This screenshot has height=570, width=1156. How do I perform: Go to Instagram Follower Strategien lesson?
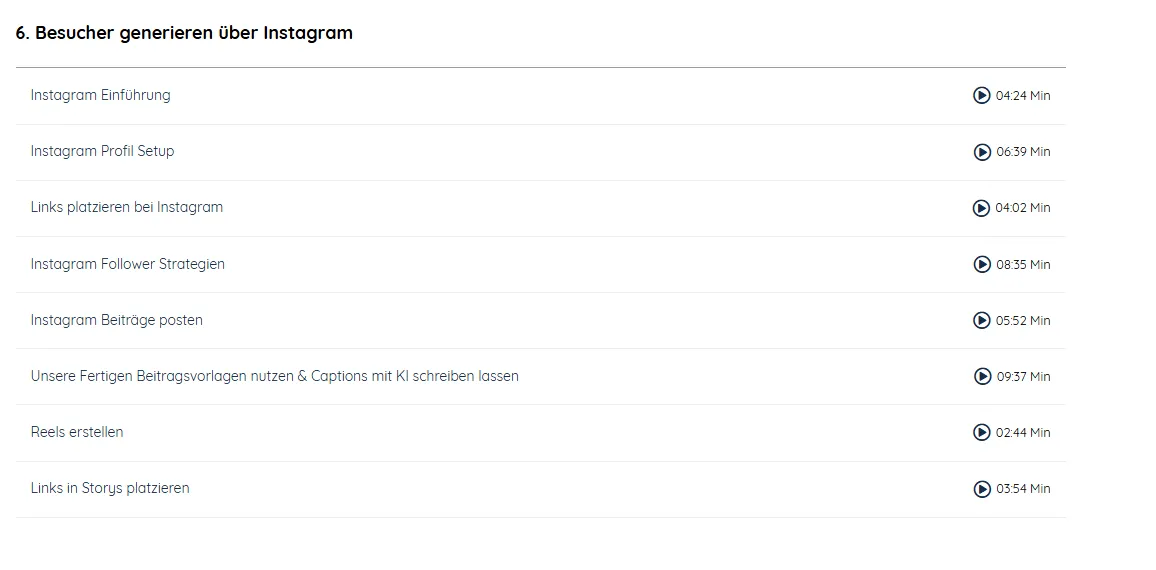click(x=127, y=264)
